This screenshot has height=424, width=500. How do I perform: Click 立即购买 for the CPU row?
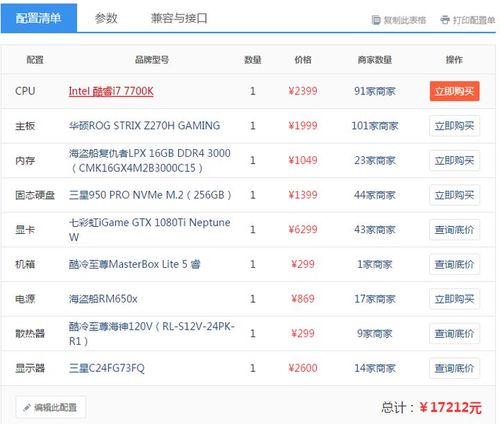coord(454,91)
